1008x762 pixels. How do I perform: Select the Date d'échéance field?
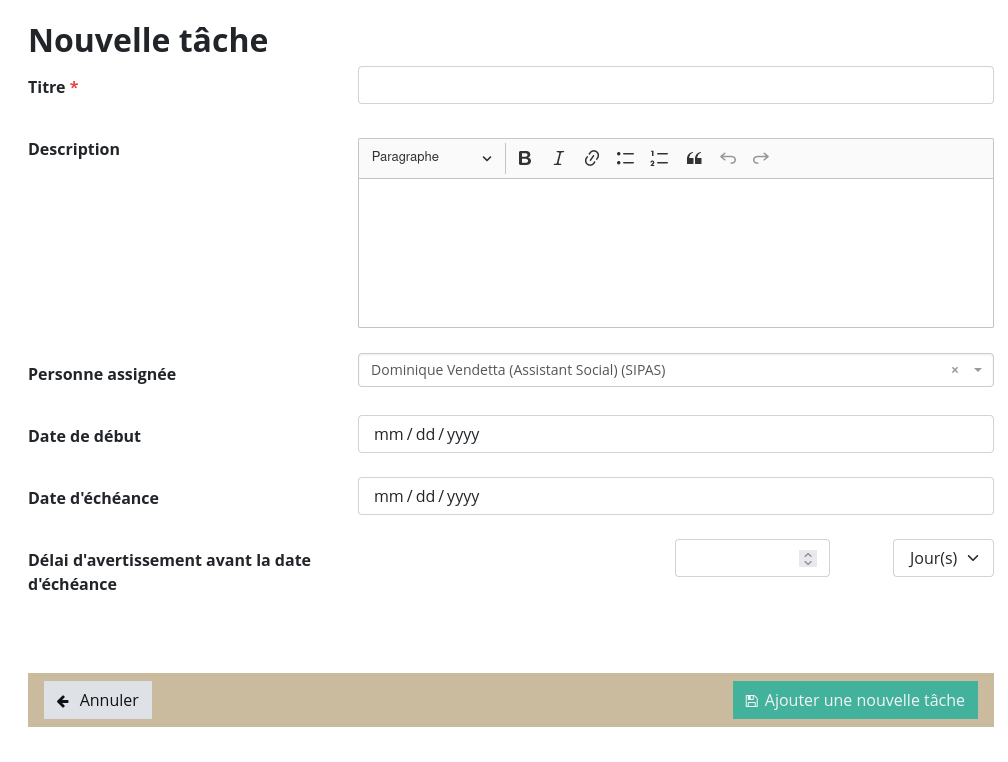click(x=675, y=496)
